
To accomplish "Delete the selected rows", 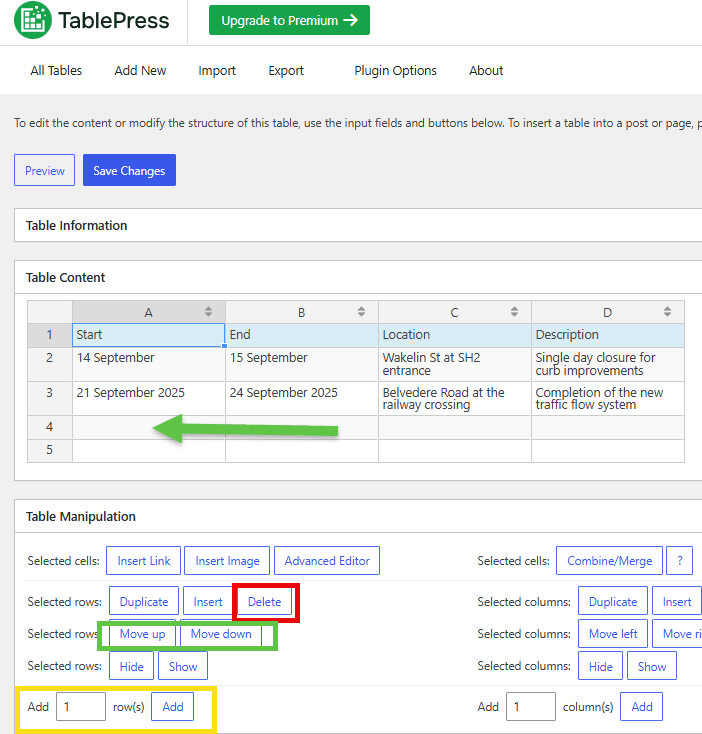I will [x=264, y=601].
